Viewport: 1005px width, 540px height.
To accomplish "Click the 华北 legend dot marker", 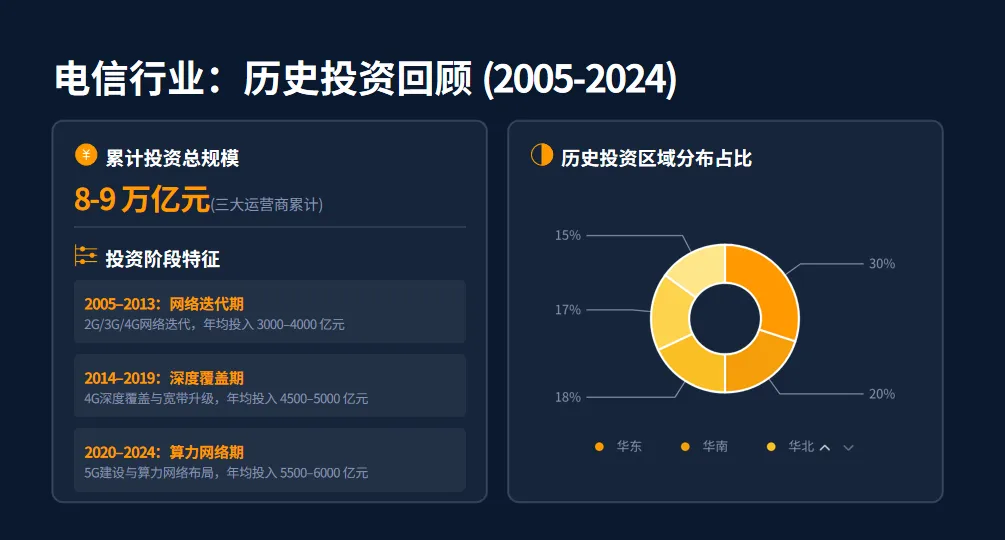I will coord(771,446).
